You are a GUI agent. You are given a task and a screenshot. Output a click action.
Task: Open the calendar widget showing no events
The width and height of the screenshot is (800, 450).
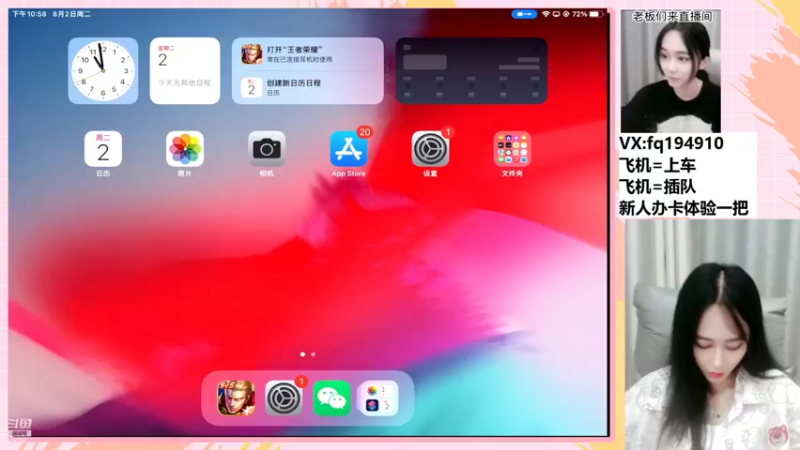[x=185, y=70]
